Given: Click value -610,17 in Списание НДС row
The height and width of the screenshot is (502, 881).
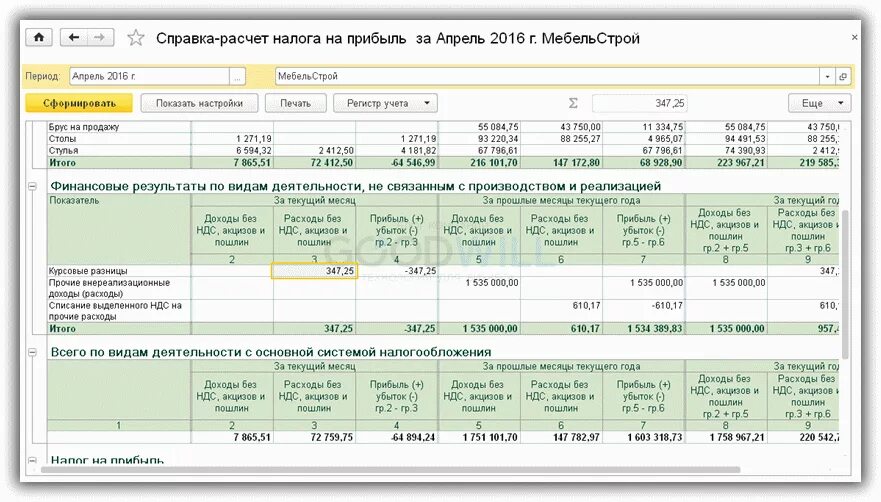Looking at the screenshot, I should tap(667, 305).
